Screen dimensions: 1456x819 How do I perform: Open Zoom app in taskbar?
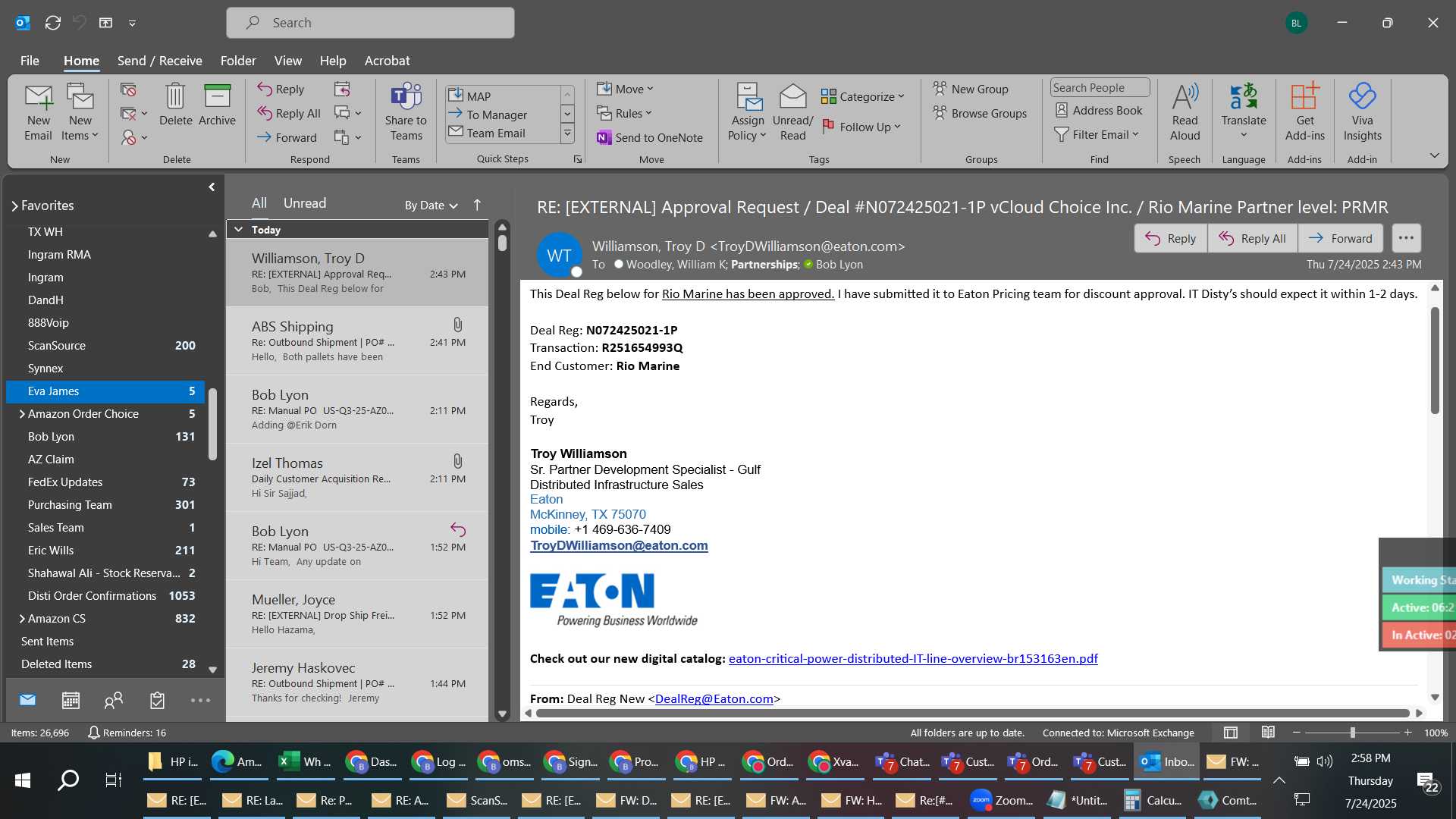point(1002,800)
